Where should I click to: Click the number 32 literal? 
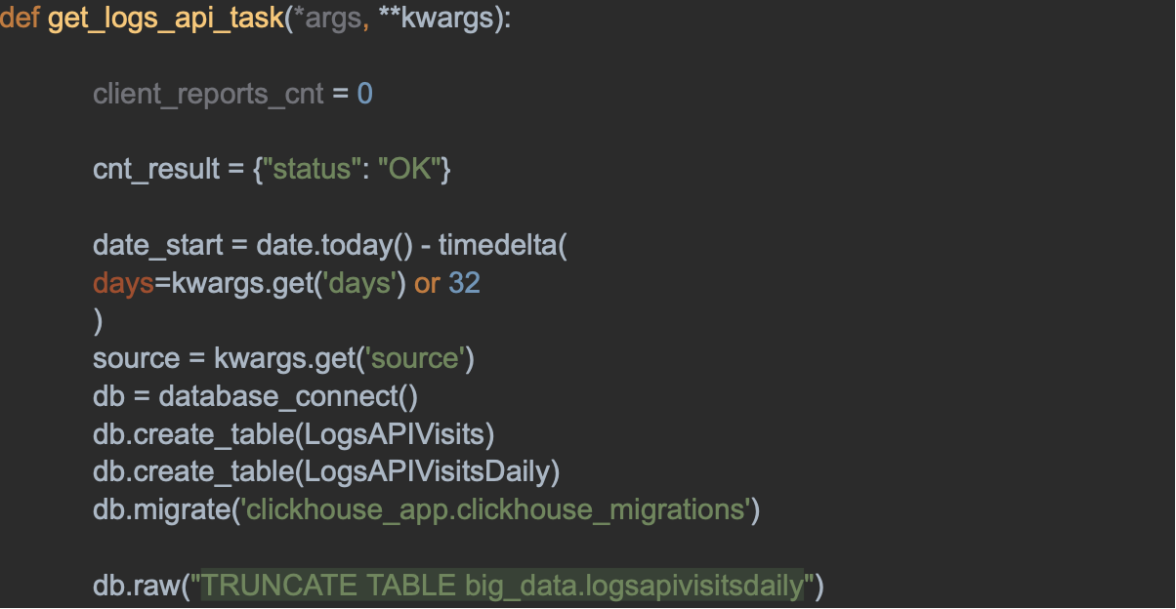[x=464, y=283]
